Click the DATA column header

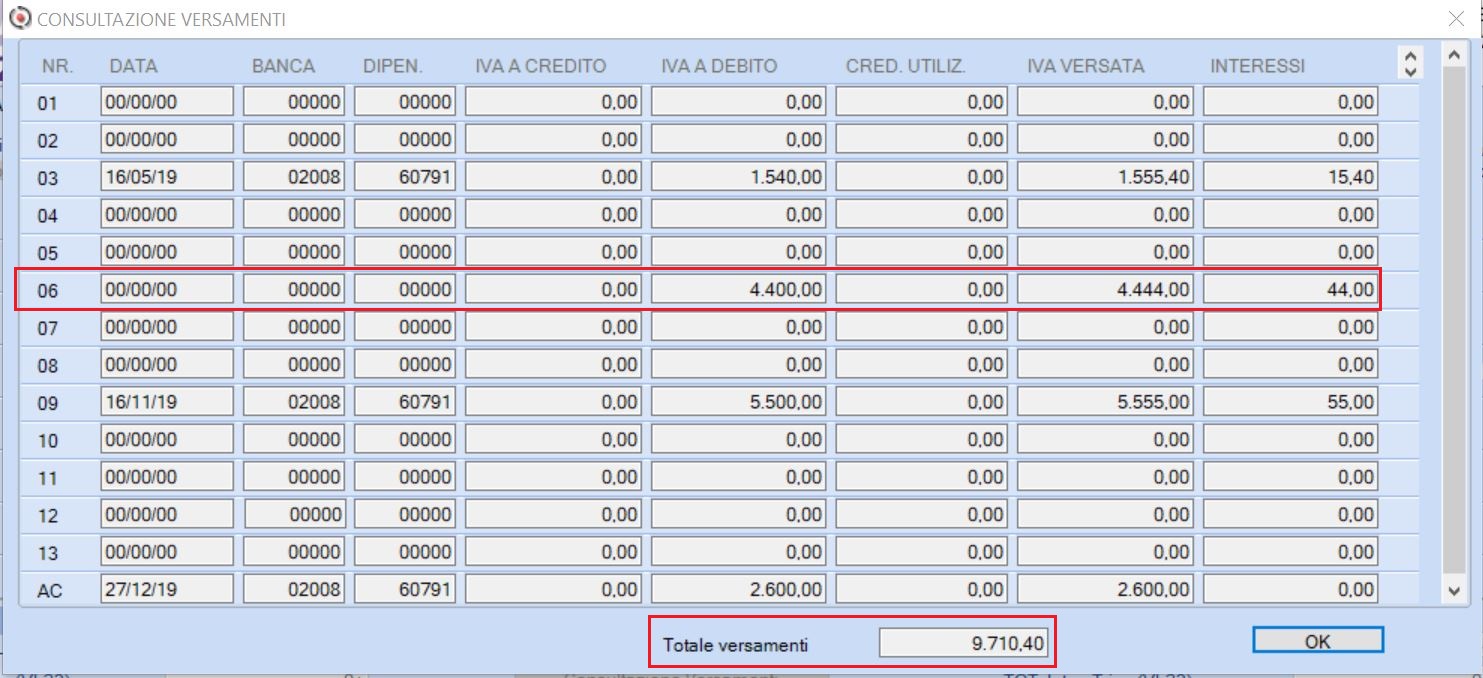click(x=134, y=66)
